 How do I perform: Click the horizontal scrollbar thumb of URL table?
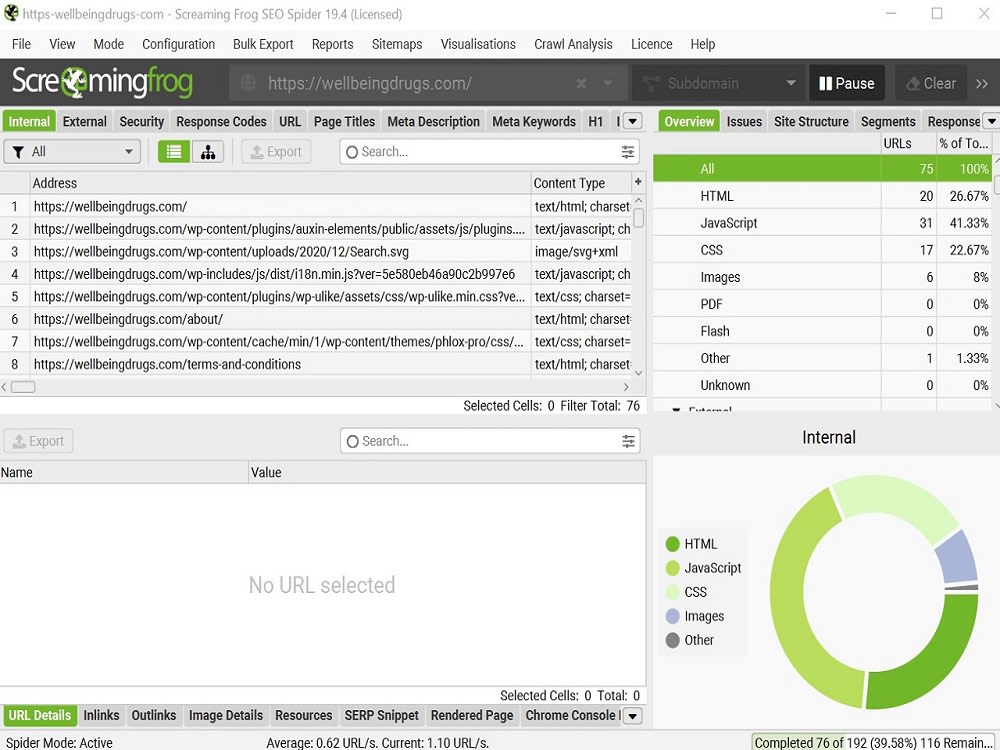point(24,386)
